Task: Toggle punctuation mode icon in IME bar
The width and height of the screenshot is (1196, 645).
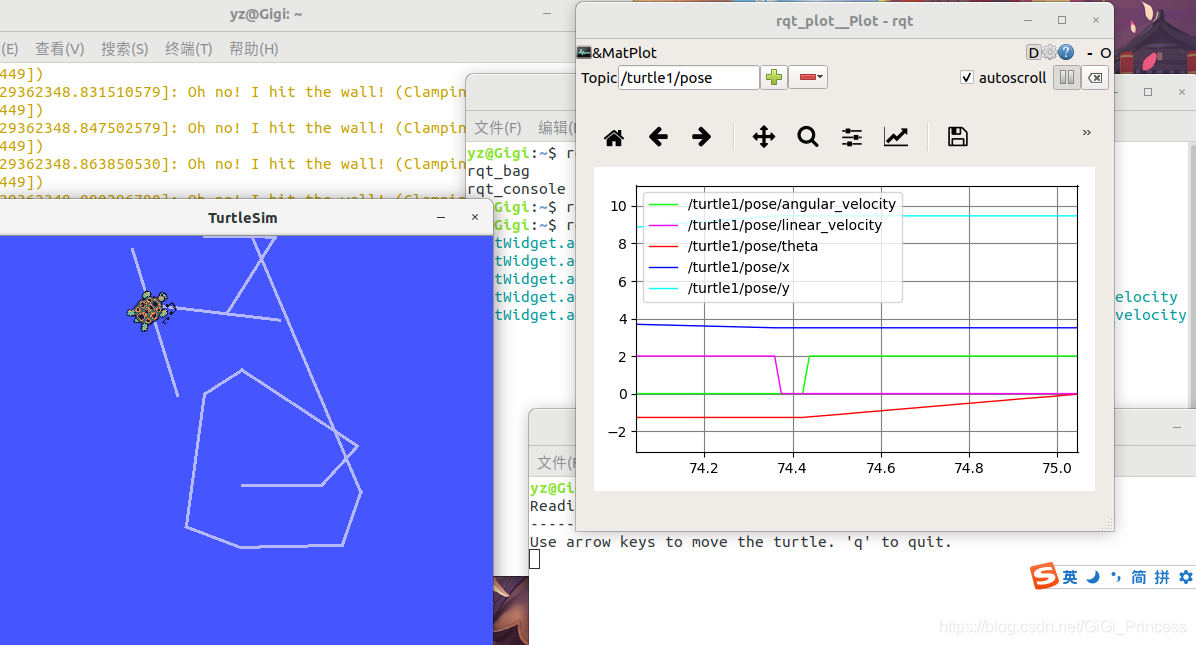Action: pyautogui.click(x=1116, y=577)
